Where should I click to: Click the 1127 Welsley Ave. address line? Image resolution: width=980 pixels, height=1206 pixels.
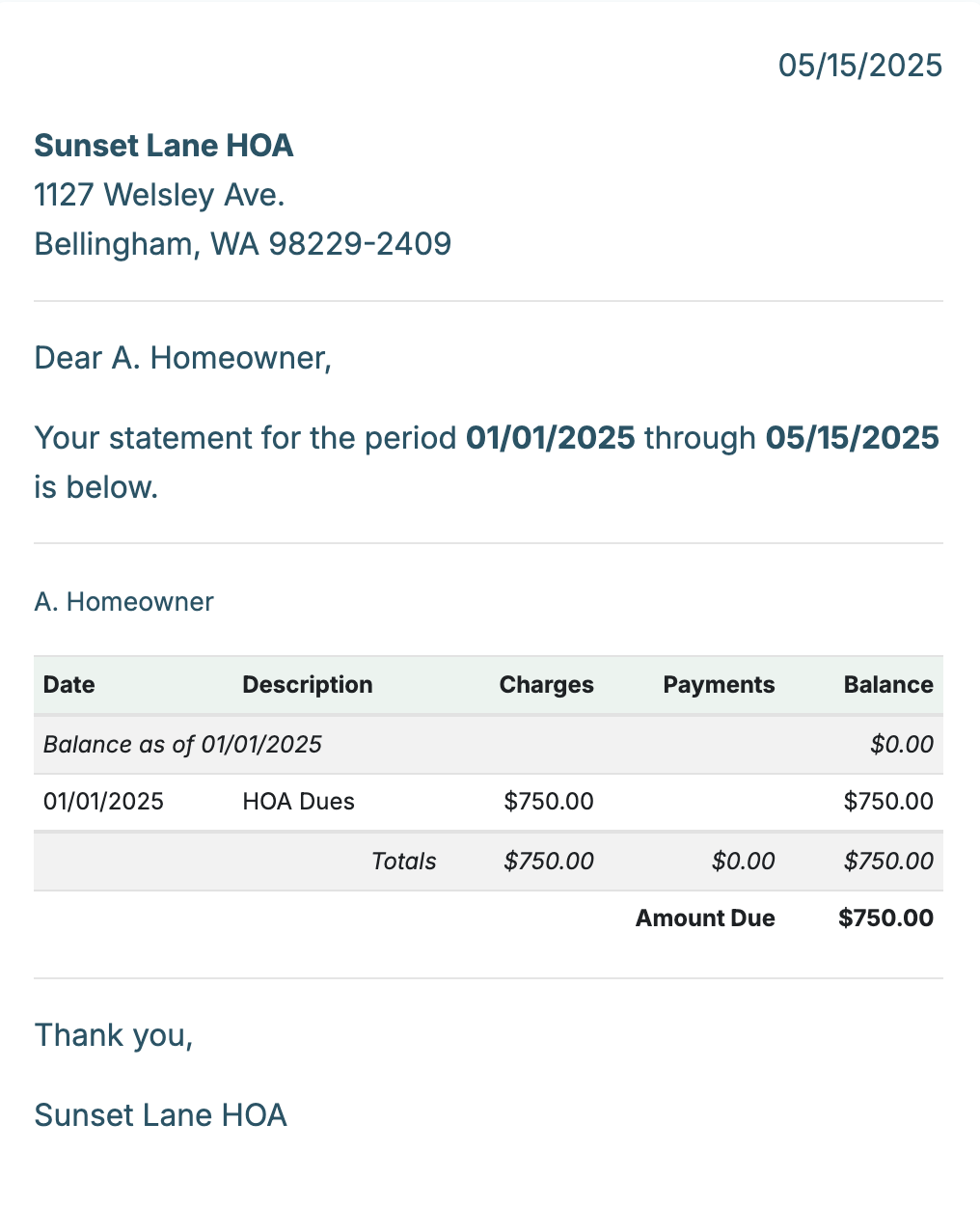click(x=159, y=195)
